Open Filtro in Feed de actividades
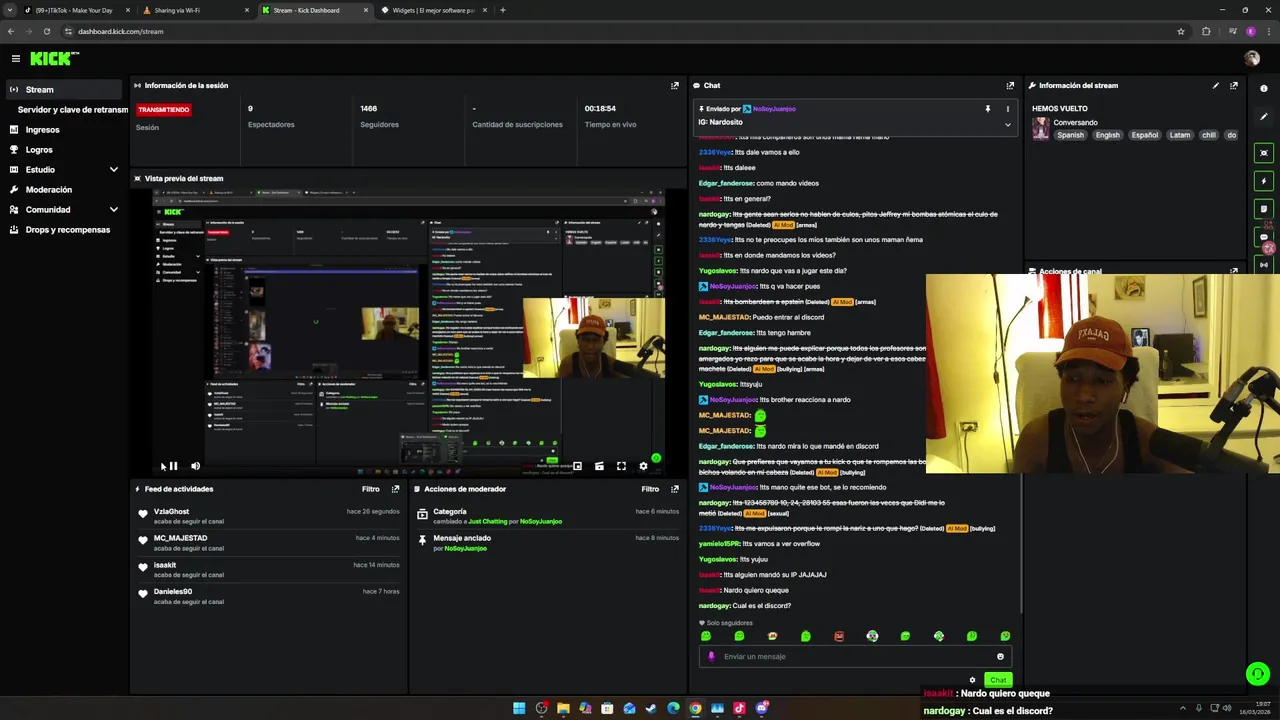Image resolution: width=1280 pixels, height=720 pixels. click(x=371, y=489)
